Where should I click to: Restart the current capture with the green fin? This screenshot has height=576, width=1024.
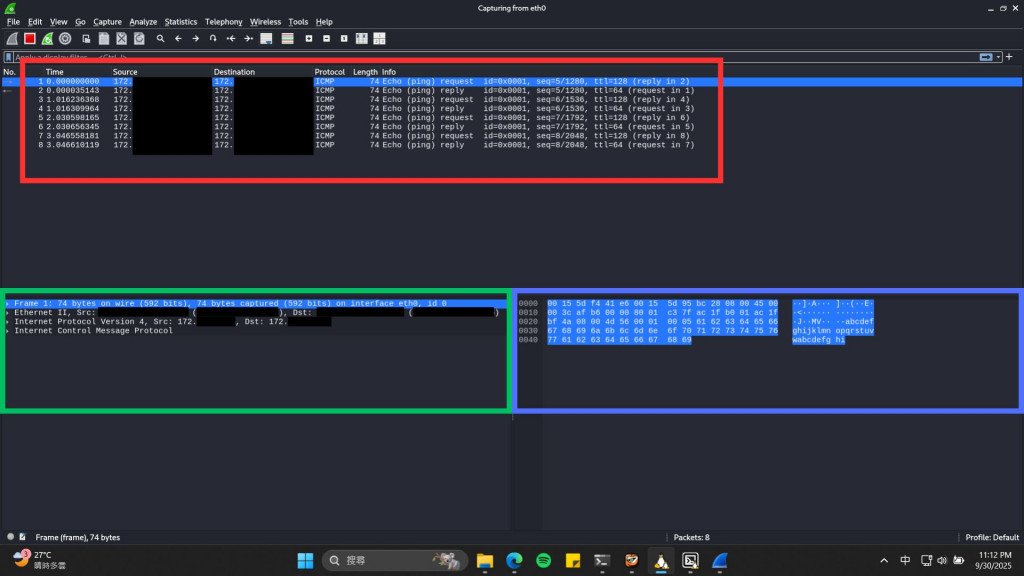click(47, 39)
